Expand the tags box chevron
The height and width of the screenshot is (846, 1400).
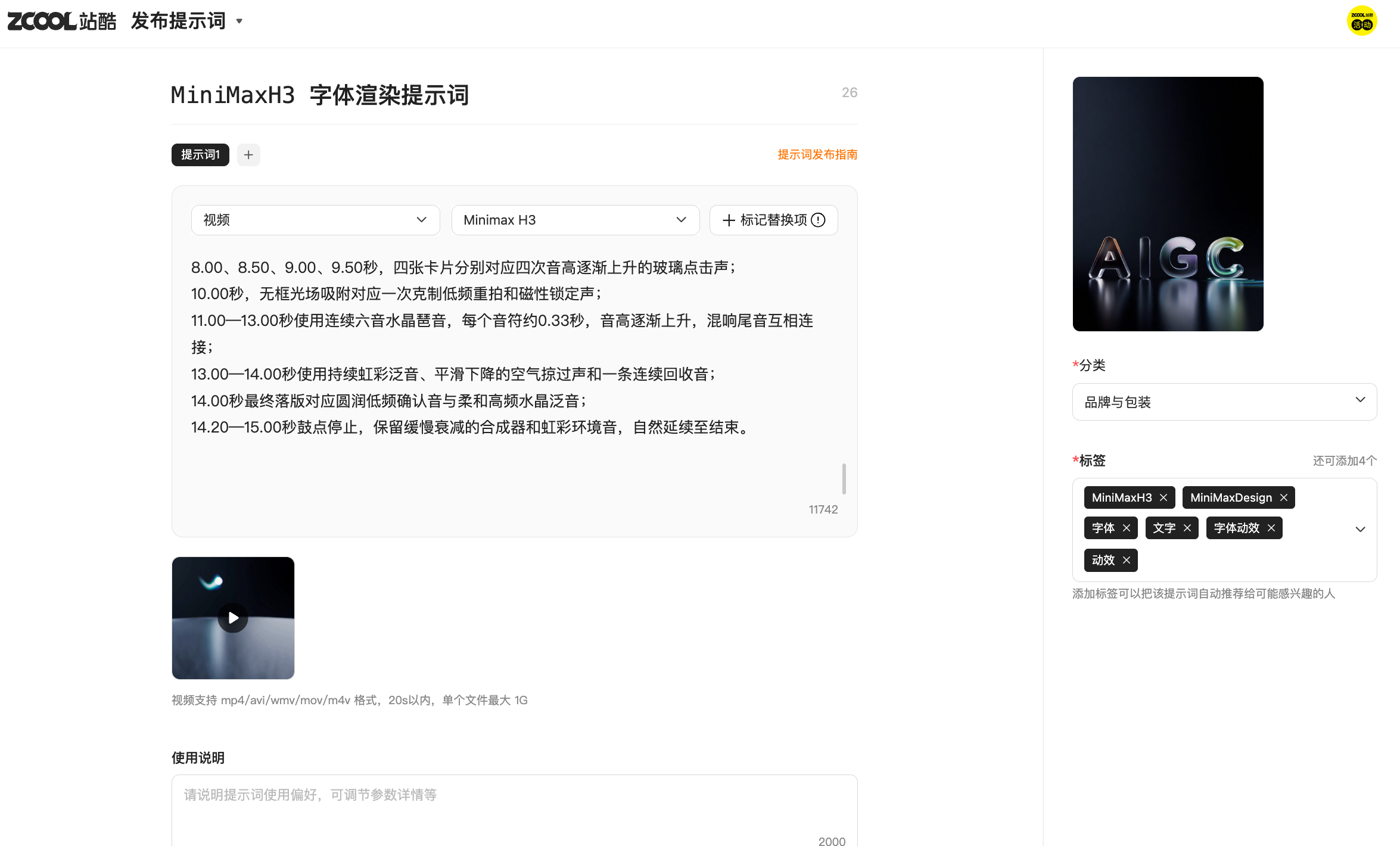1361,529
